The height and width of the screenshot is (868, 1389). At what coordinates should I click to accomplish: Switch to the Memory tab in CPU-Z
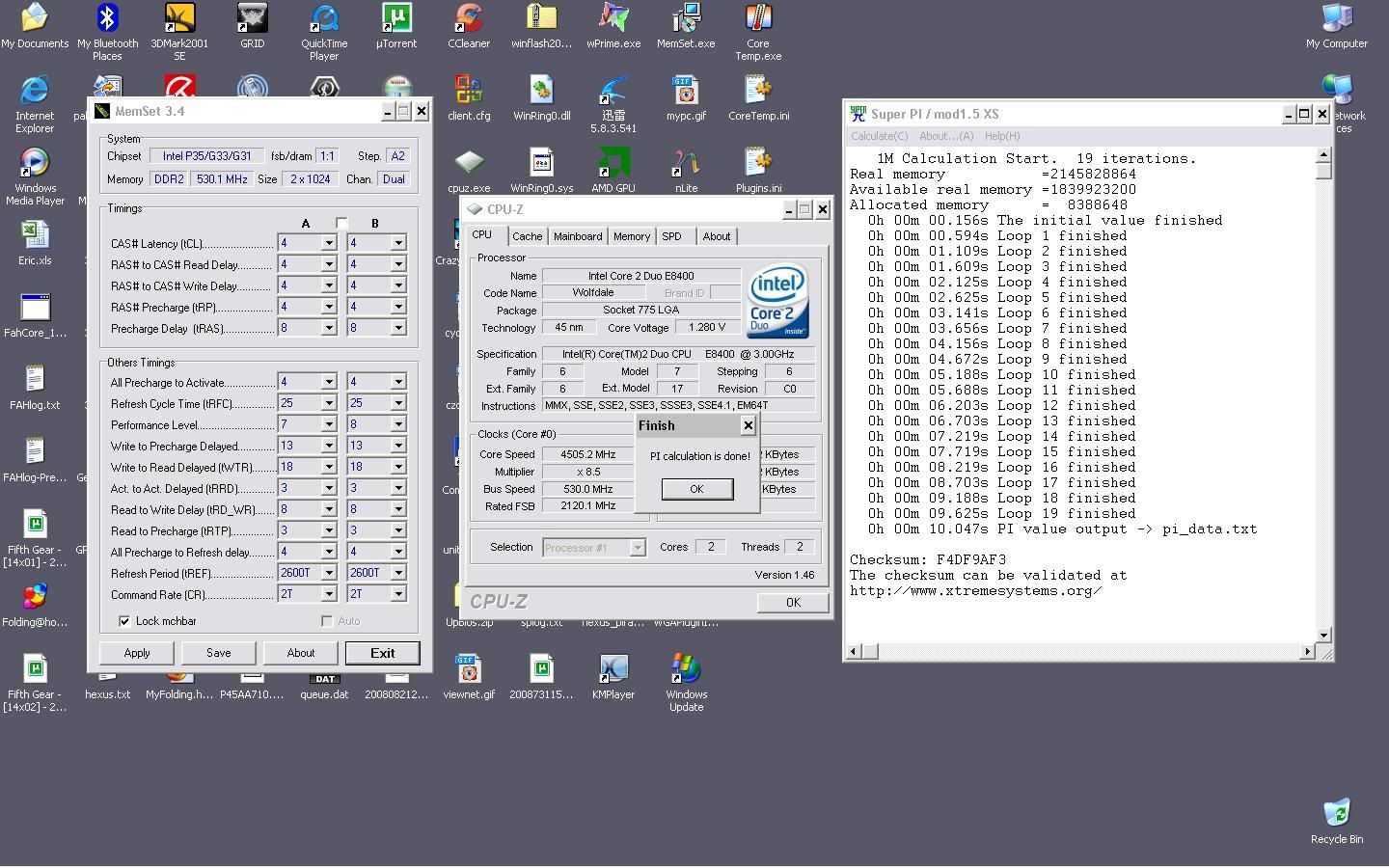[631, 236]
